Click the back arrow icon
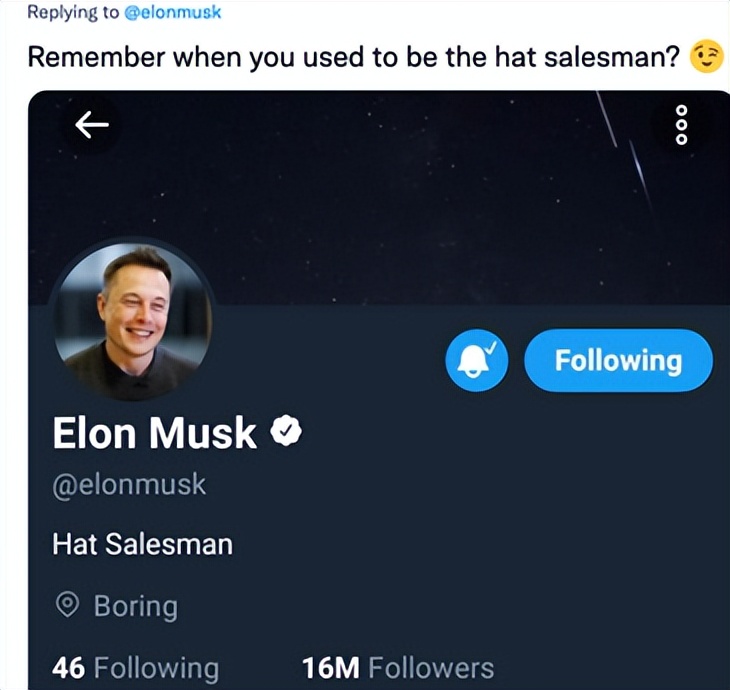730x690 pixels. 92,125
